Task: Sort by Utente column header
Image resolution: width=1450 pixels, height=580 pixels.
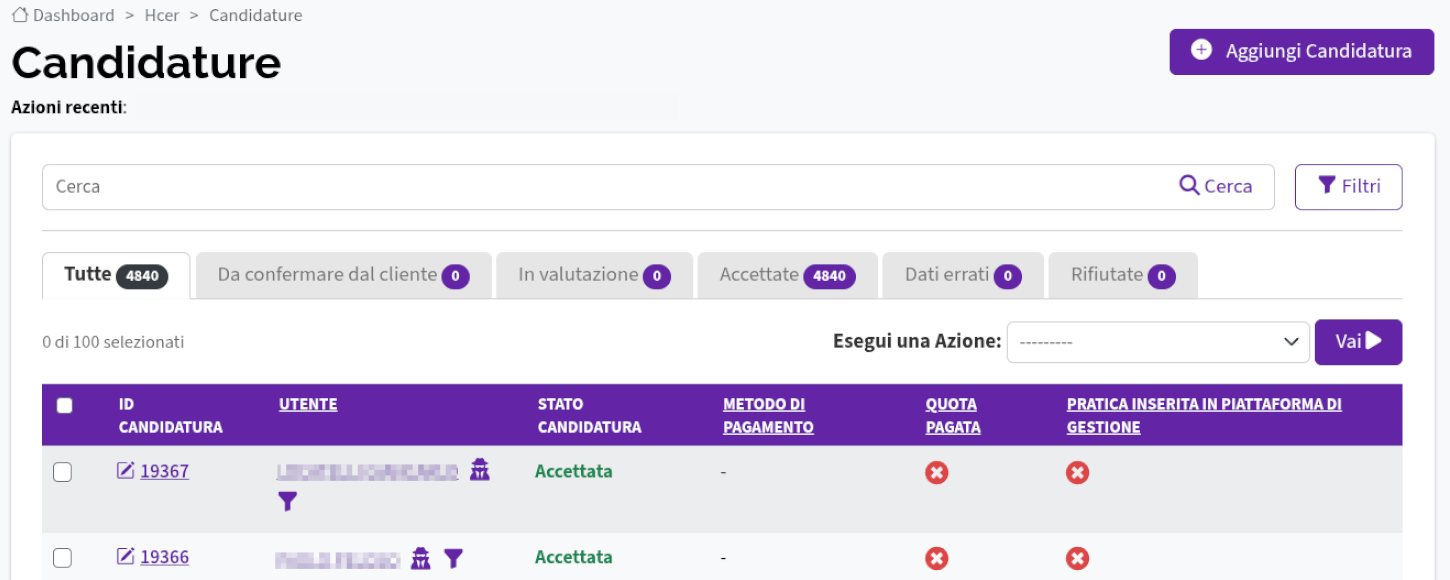Action: (308, 404)
